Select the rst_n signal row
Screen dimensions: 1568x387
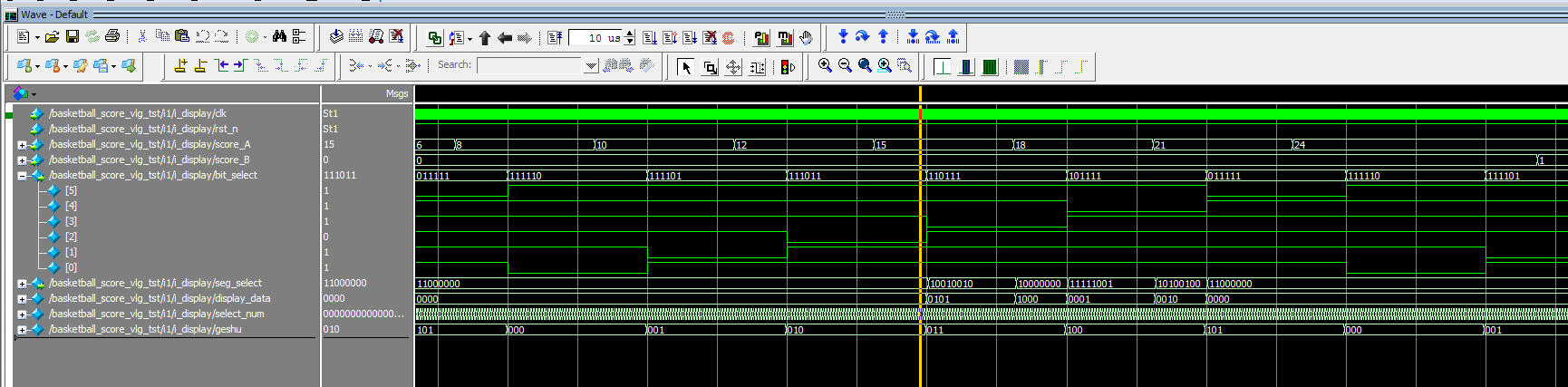coord(163,129)
